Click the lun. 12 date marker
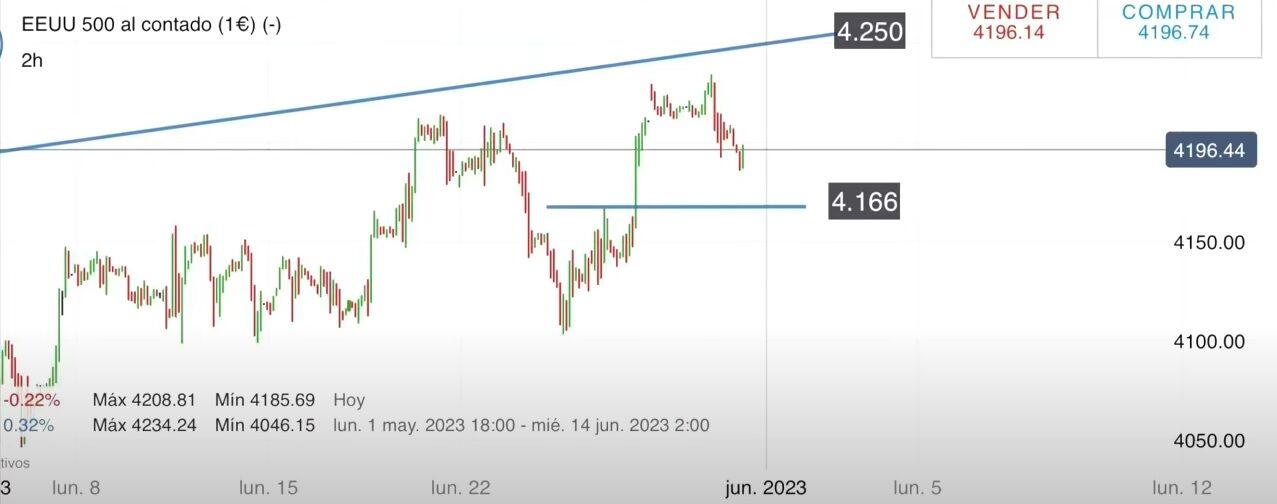 tap(1181, 488)
